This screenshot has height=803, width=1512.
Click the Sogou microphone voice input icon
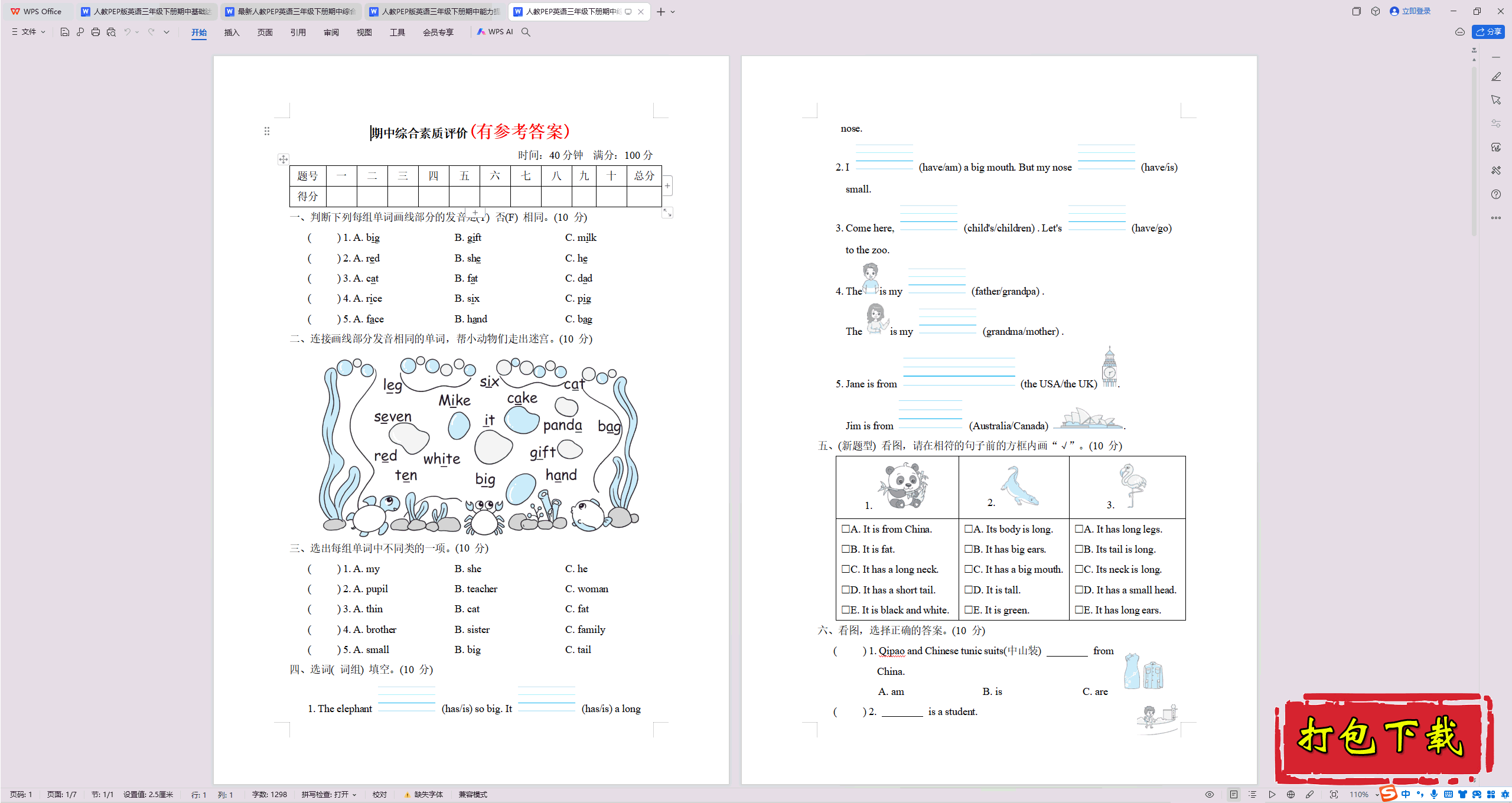[1434, 795]
